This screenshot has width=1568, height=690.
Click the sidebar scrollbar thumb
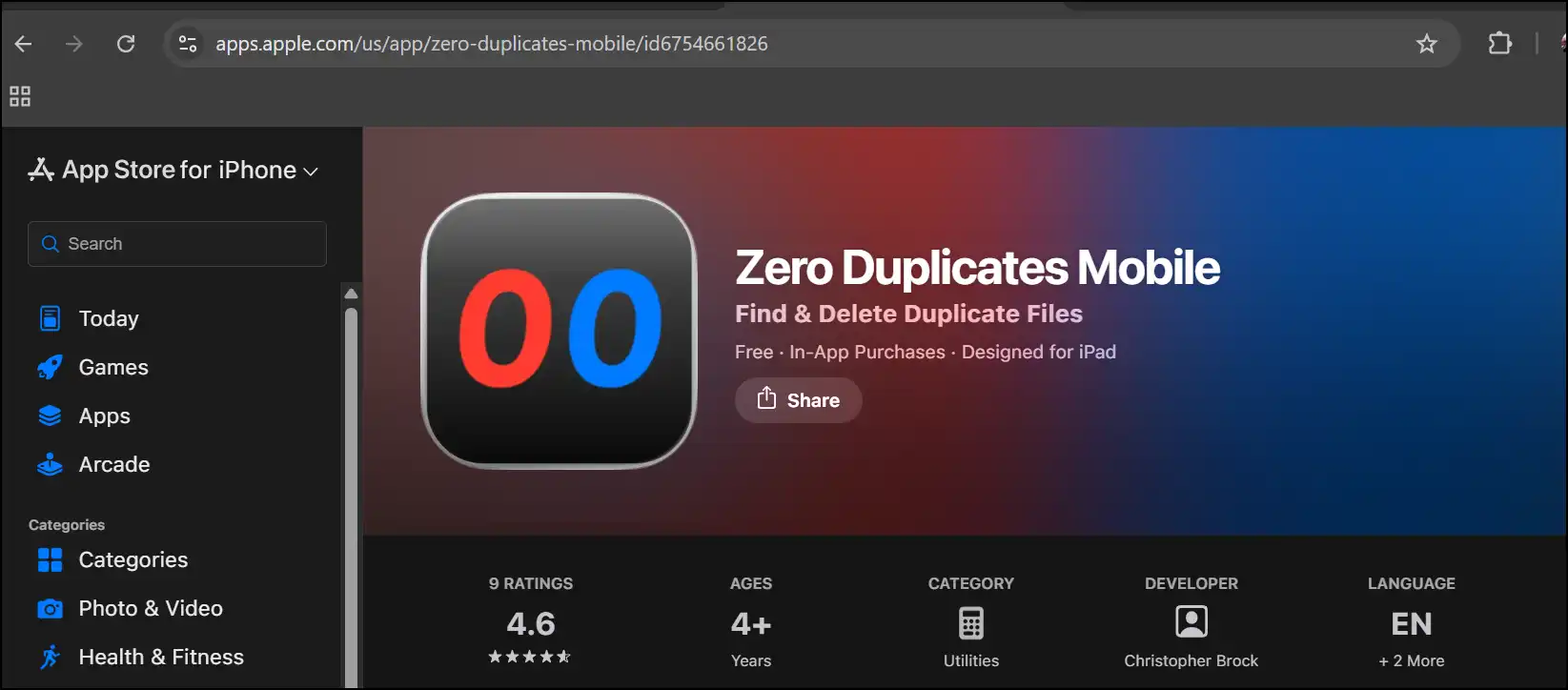(x=351, y=496)
